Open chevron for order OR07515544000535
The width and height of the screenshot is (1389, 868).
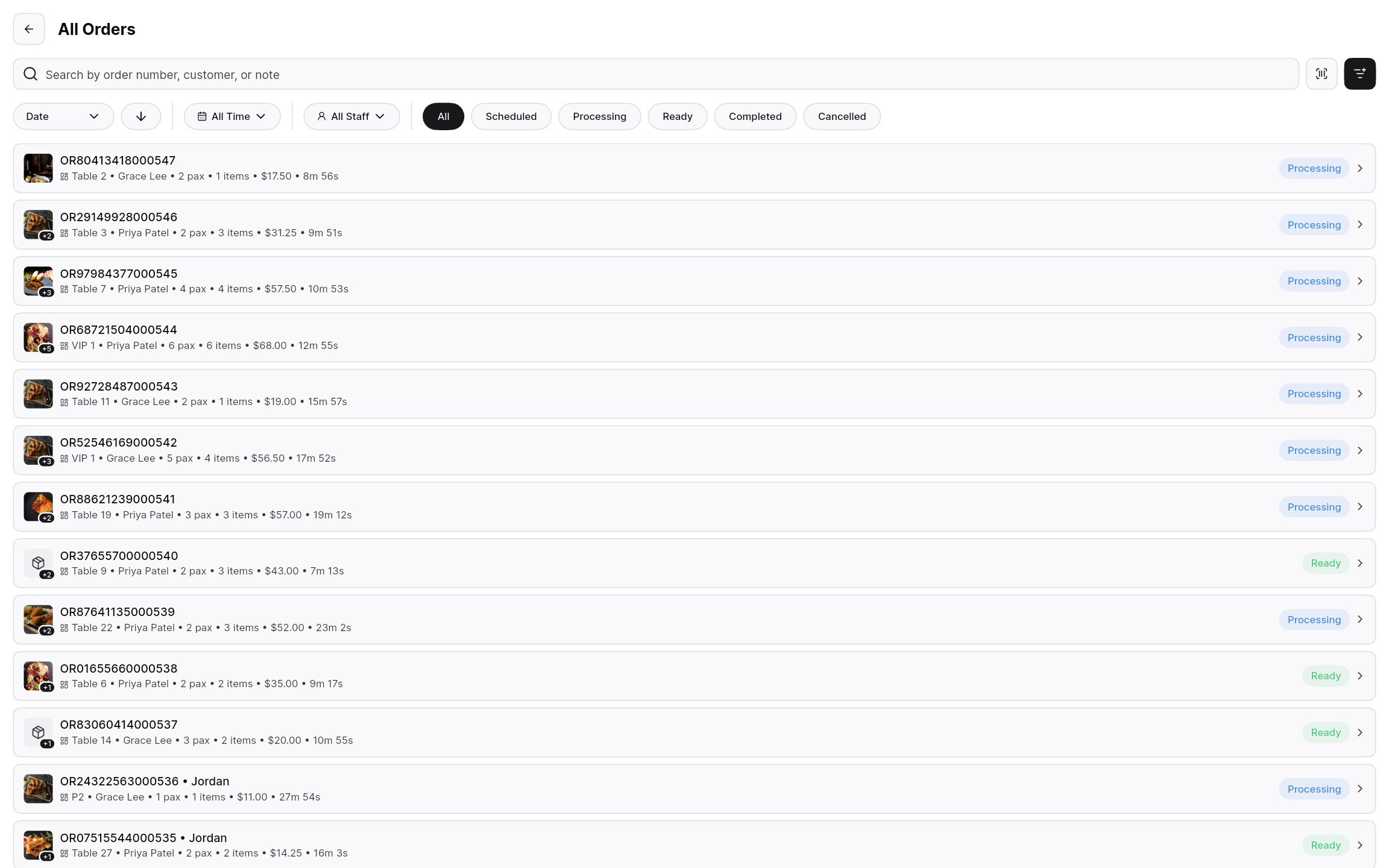pos(1360,845)
